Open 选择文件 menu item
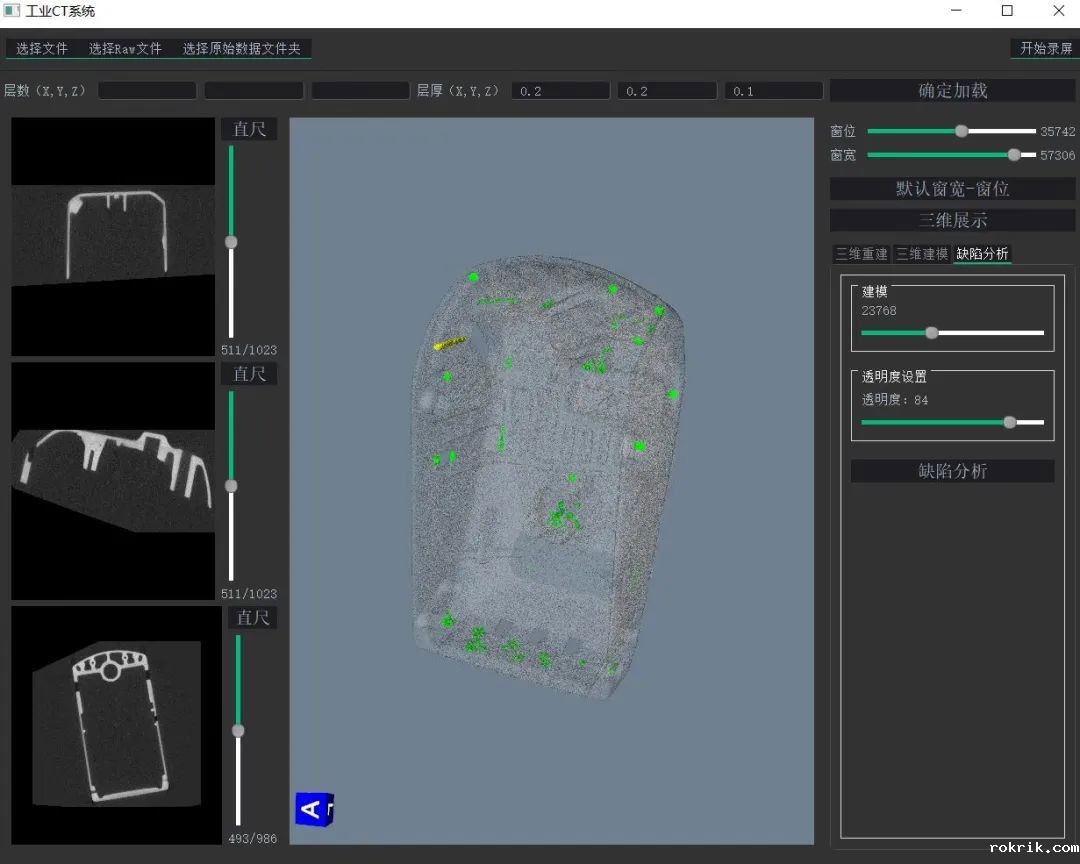Image resolution: width=1080 pixels, height=864 pixels. pyautogui.click(x=42, y=48)
